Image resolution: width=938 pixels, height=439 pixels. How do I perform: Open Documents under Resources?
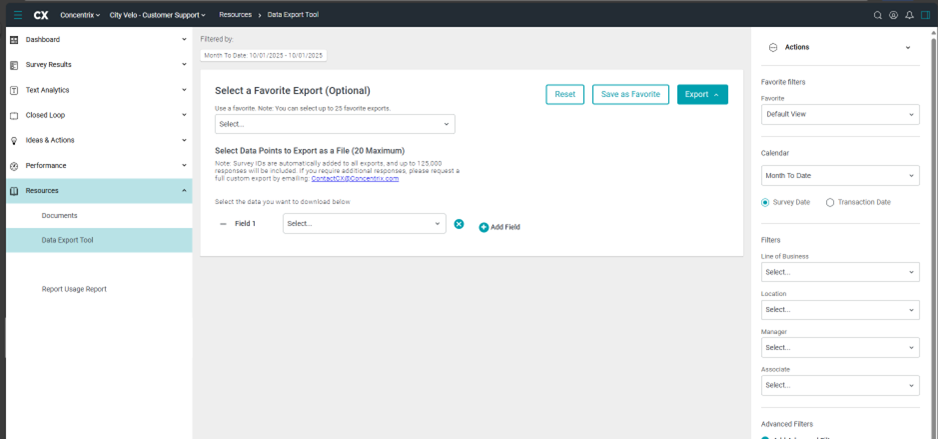[59, 215]
